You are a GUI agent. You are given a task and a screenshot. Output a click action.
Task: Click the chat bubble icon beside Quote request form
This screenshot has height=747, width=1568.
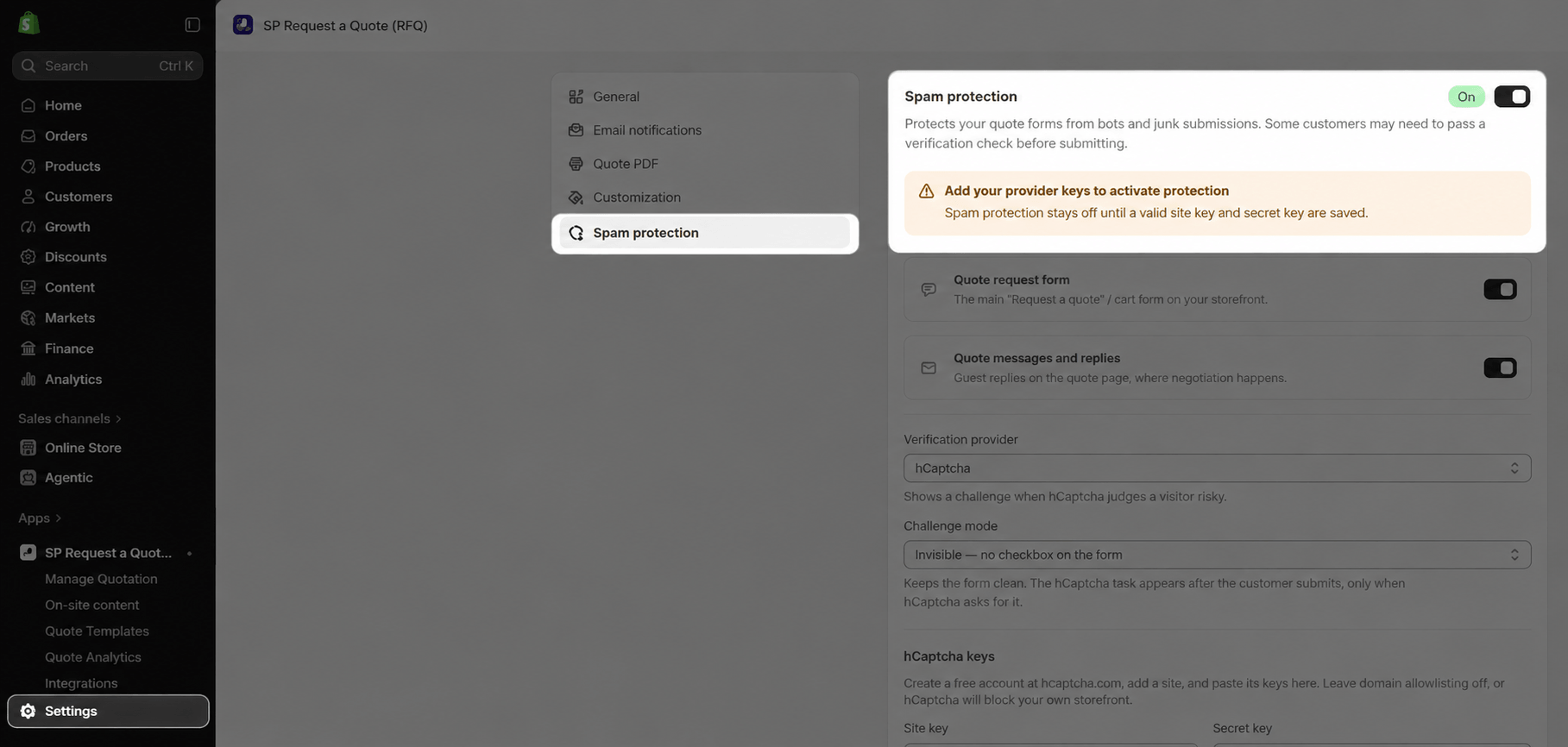coord(929,289)
